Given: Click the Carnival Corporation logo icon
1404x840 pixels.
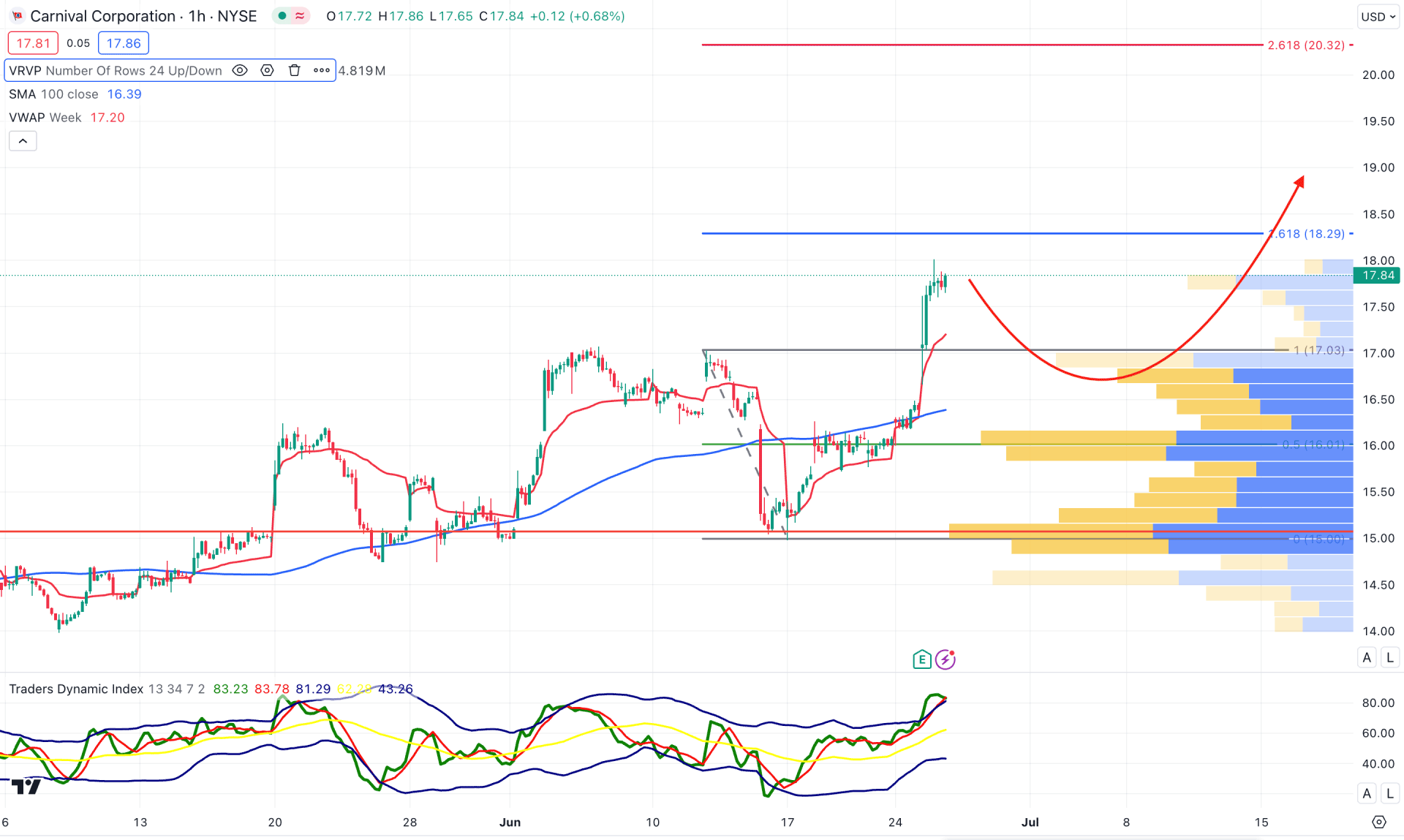Looking at the screenshot, I should (x=17, y=16).
